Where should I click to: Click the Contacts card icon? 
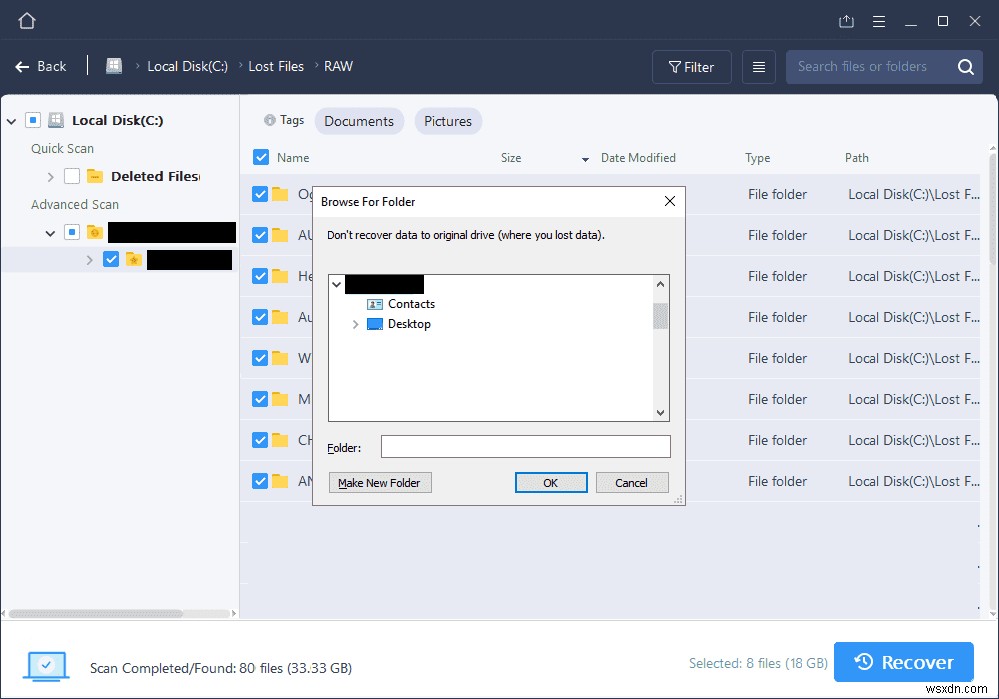(375, 304)
